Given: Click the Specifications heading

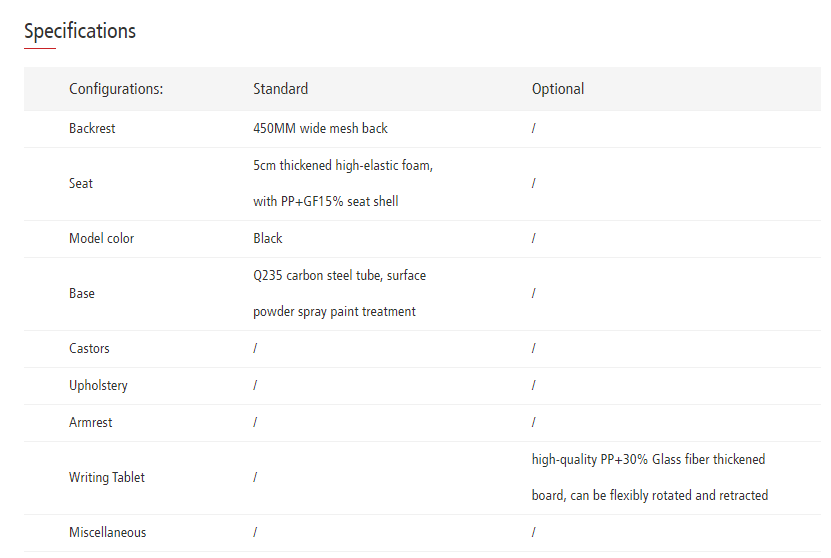Looking at the screenshot, I should coord(80,31).
